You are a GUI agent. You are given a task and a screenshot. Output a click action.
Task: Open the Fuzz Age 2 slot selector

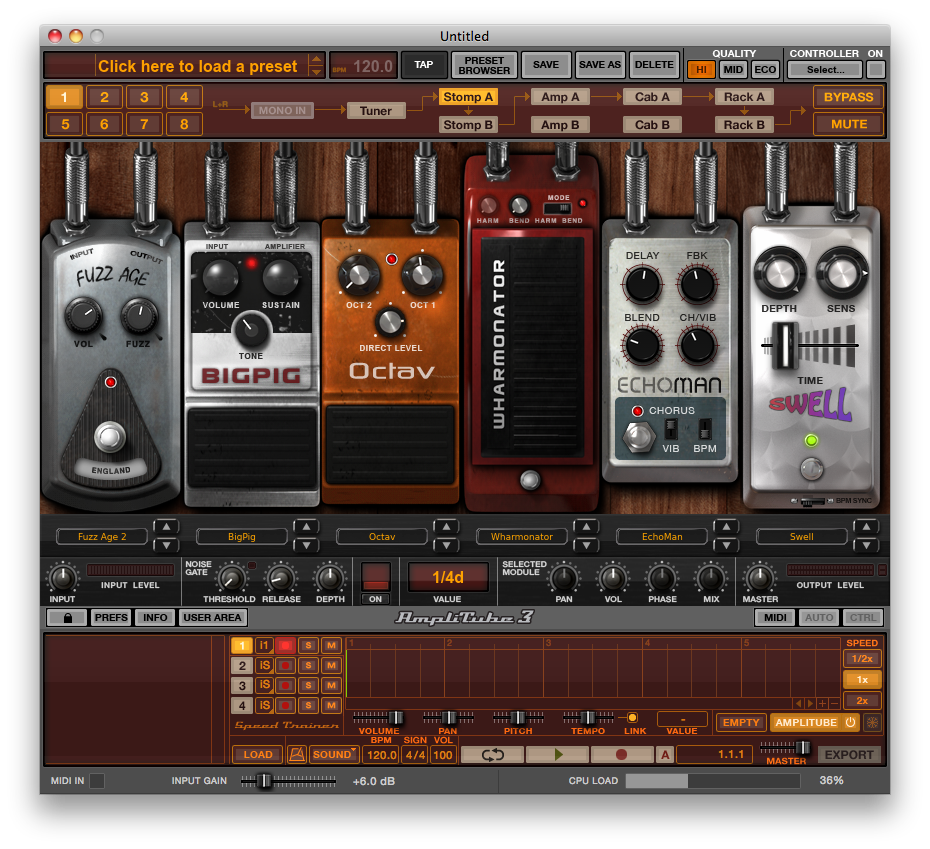[x=102, y=536]
